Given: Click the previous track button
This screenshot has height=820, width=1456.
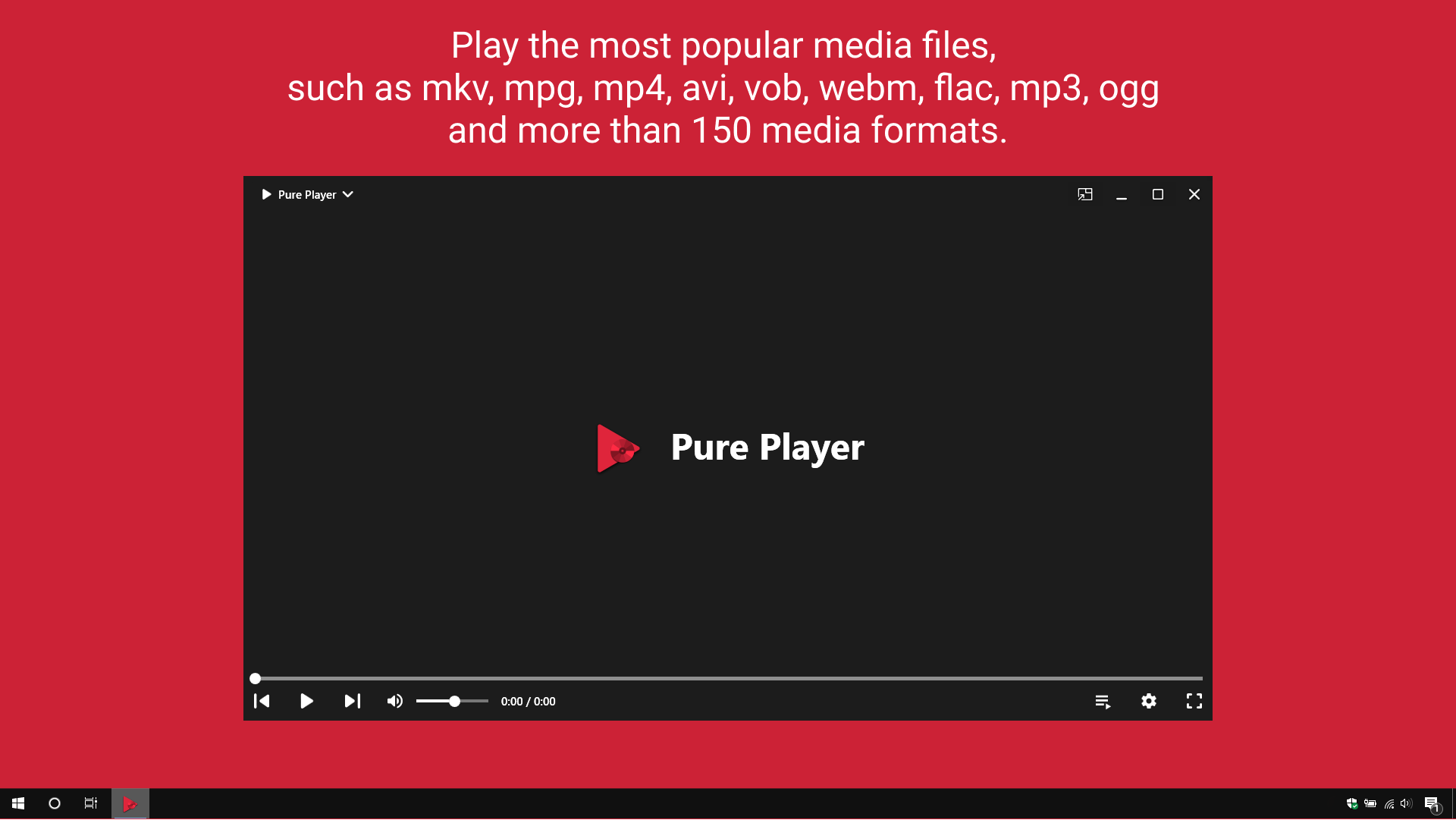Looking at the screenshot, I should pyautogui.click(x=262, y=701).
